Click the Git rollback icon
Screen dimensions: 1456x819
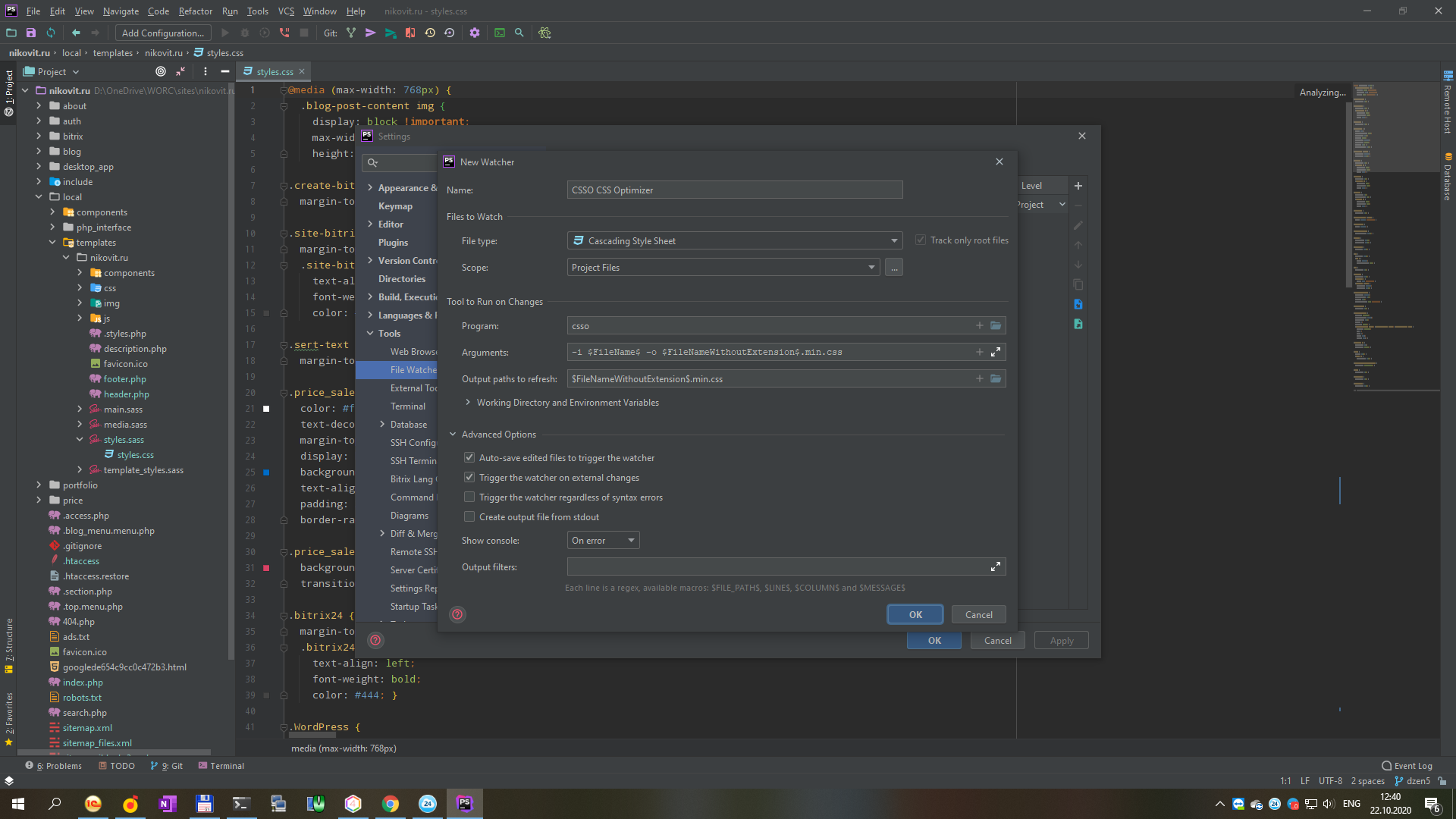(x=450, y=33)
